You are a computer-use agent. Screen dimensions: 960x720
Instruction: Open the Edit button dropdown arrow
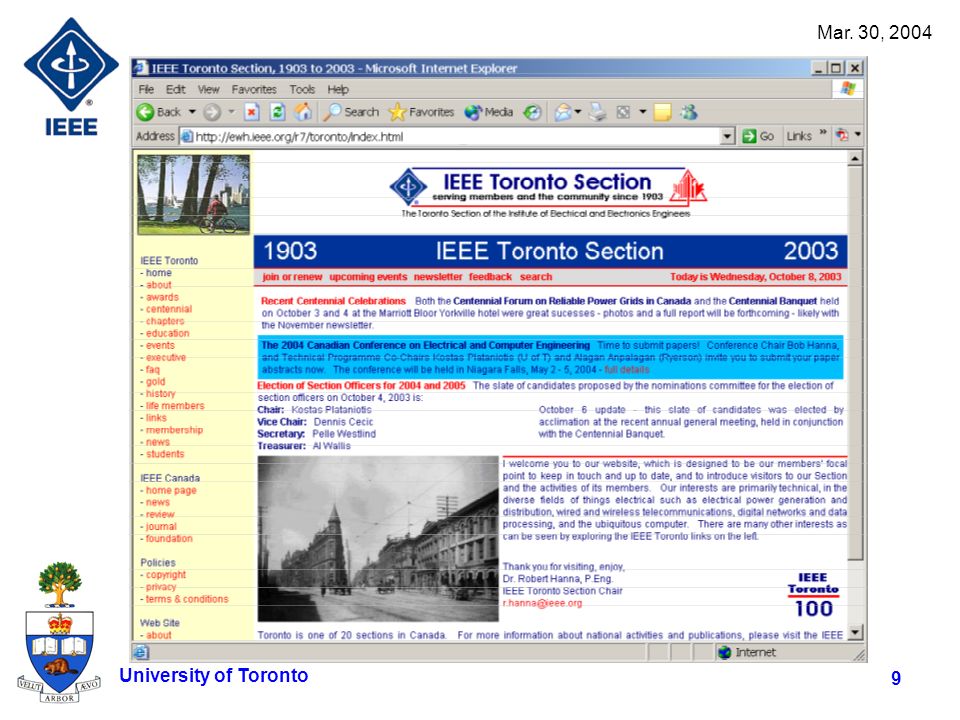[x=642, y=112]
